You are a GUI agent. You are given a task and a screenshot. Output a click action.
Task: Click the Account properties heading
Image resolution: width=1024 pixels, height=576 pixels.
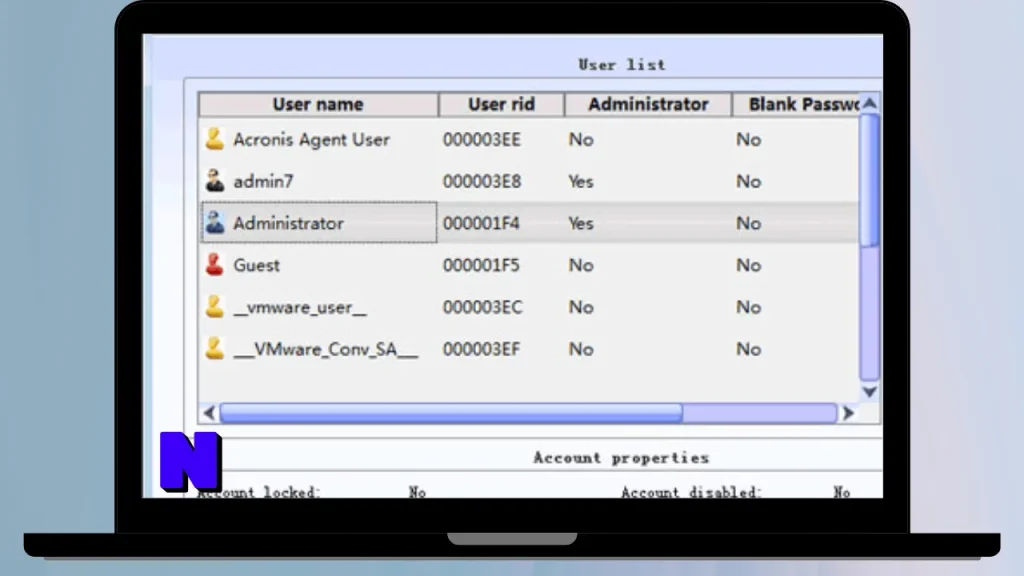click(621, 458)
